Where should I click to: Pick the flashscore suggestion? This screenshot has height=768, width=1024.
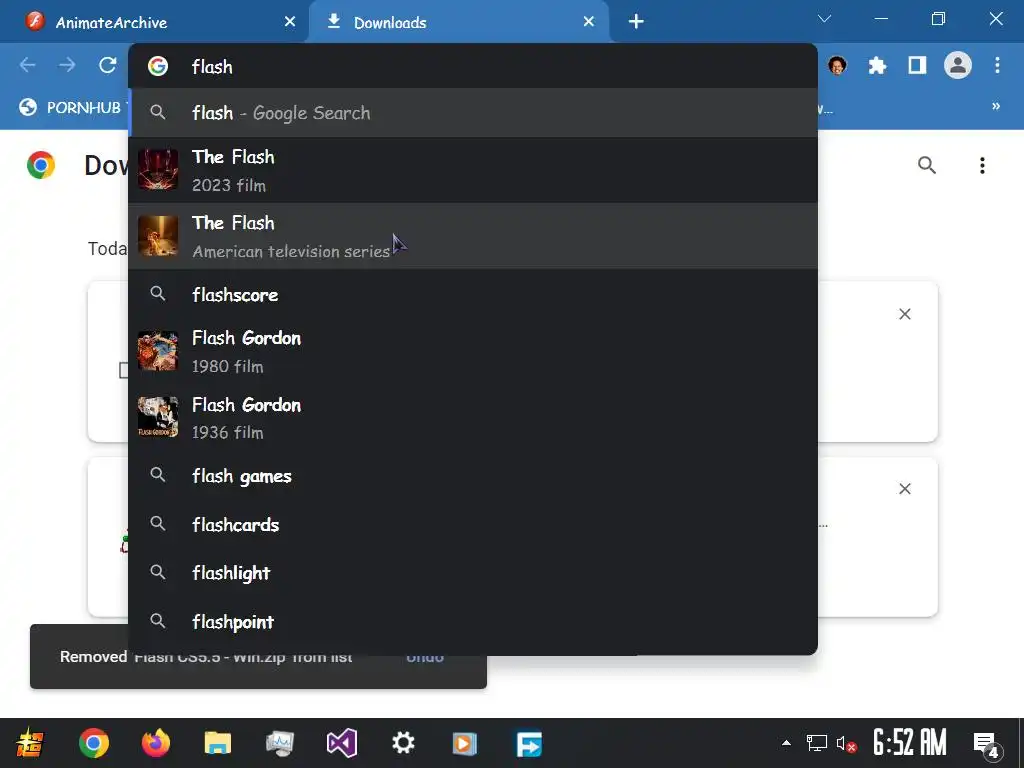click(x=473, y=295)
